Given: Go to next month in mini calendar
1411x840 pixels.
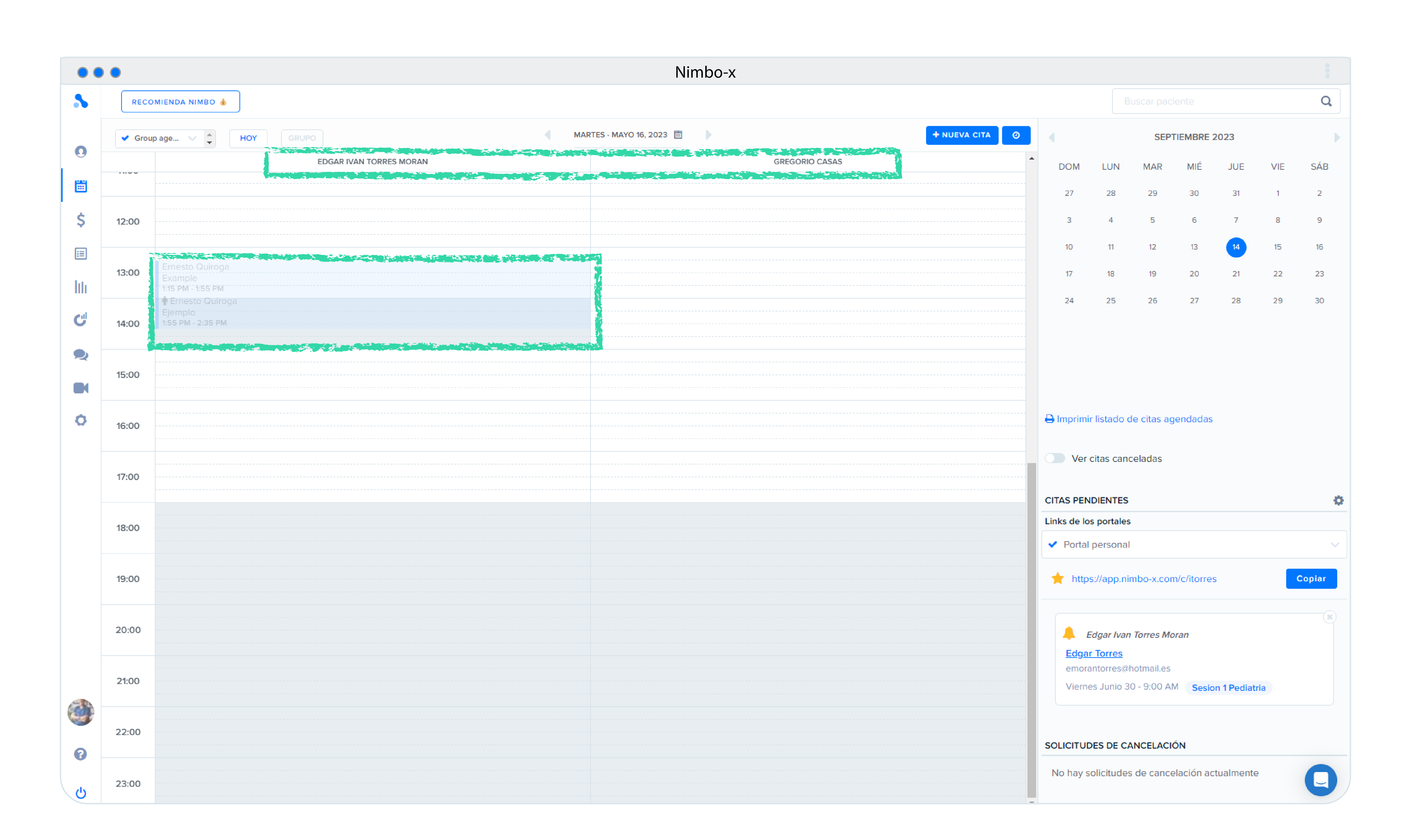Looking at the screenshot, I should coord(1337,138).
